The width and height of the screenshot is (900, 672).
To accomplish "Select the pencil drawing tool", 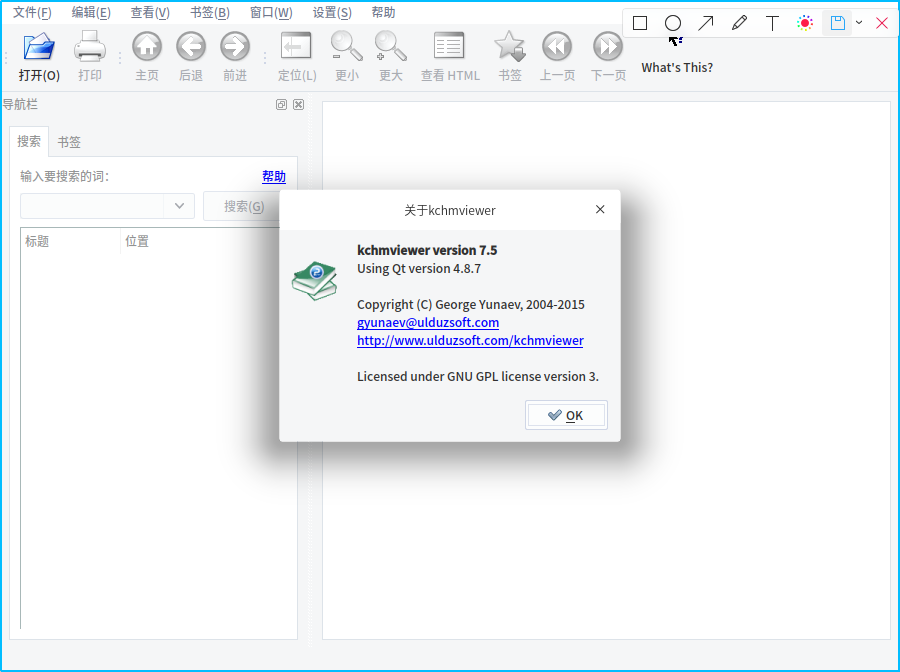I will click(x=739, y=23).
